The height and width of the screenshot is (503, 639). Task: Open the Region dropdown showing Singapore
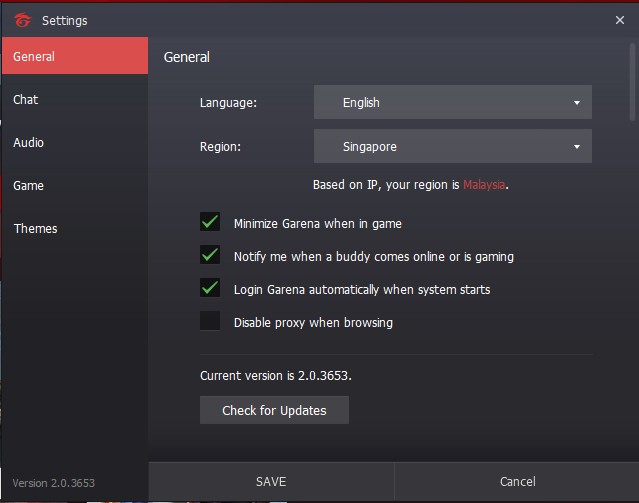(452, 147)
